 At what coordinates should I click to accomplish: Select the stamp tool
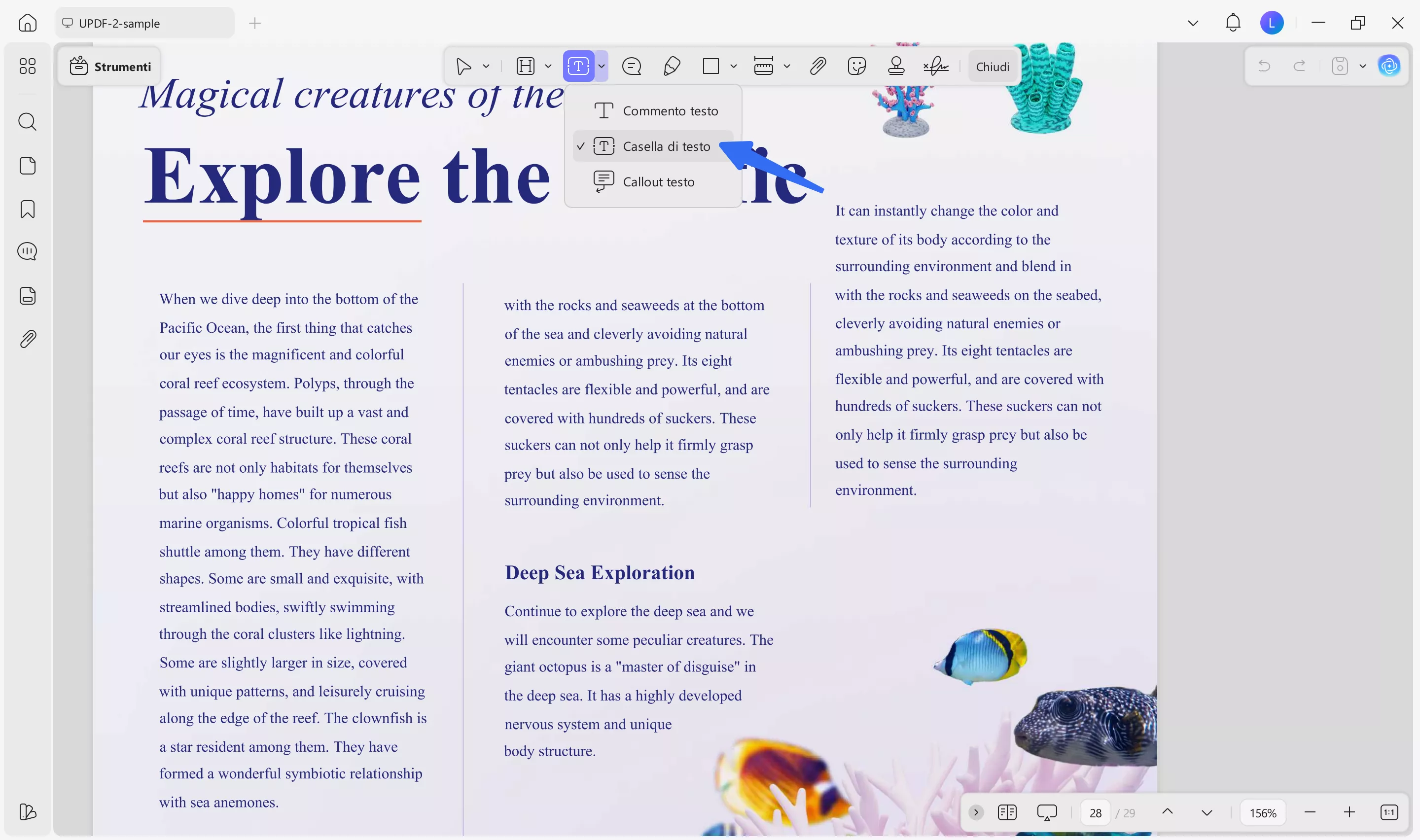(896, 67)
